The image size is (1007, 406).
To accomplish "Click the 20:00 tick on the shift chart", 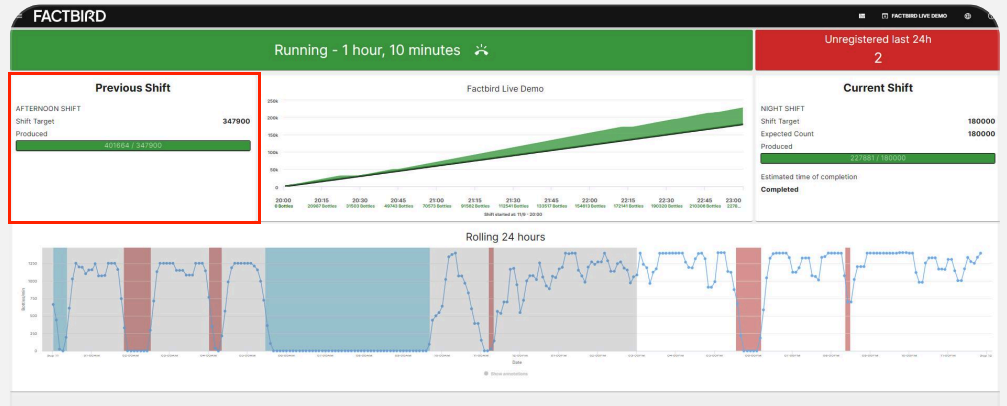I will pos(283,200).
